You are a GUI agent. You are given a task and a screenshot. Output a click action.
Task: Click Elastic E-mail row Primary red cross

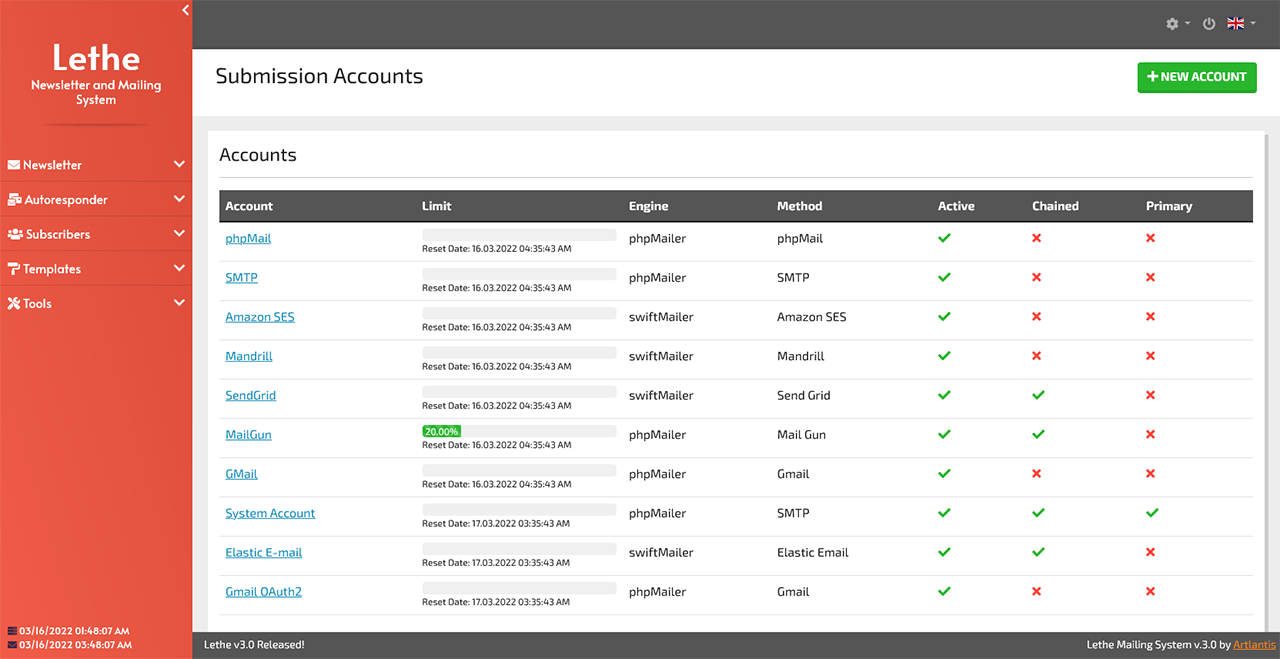point(1151,552)
